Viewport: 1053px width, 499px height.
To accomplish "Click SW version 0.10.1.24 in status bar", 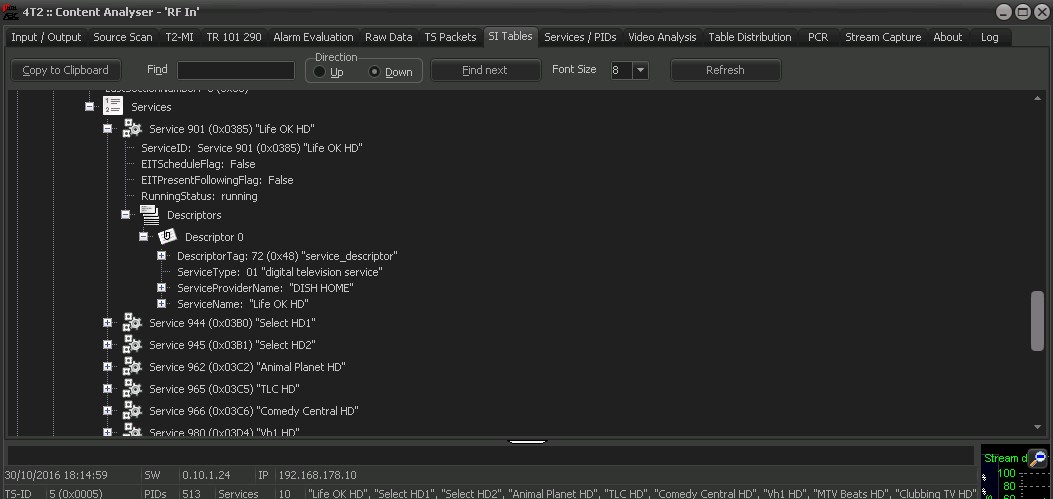I will 206,475.
